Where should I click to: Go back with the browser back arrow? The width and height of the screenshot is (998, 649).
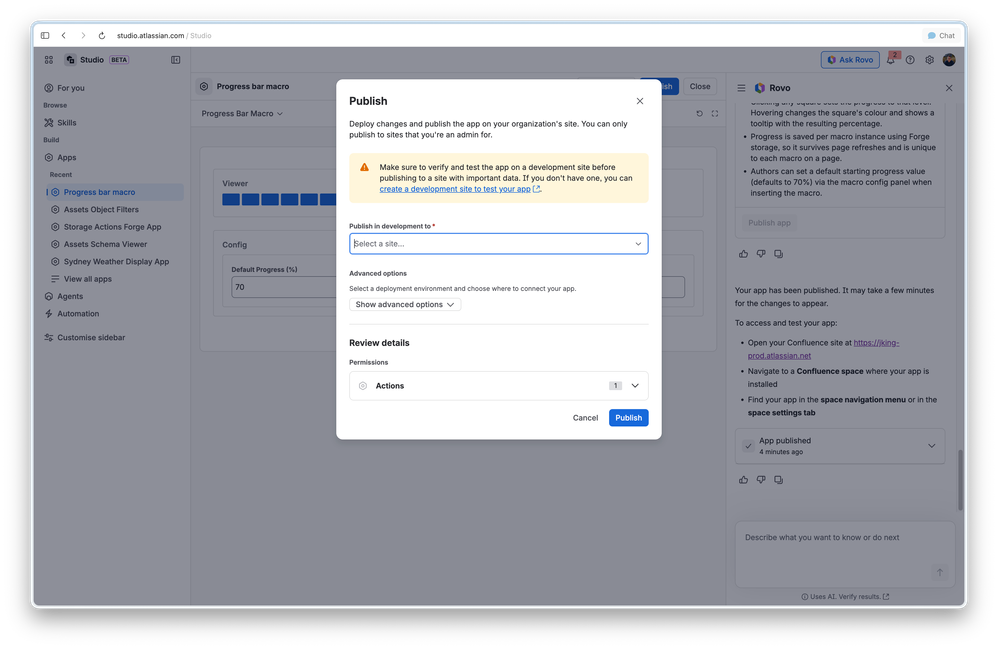tap(64, 36)
